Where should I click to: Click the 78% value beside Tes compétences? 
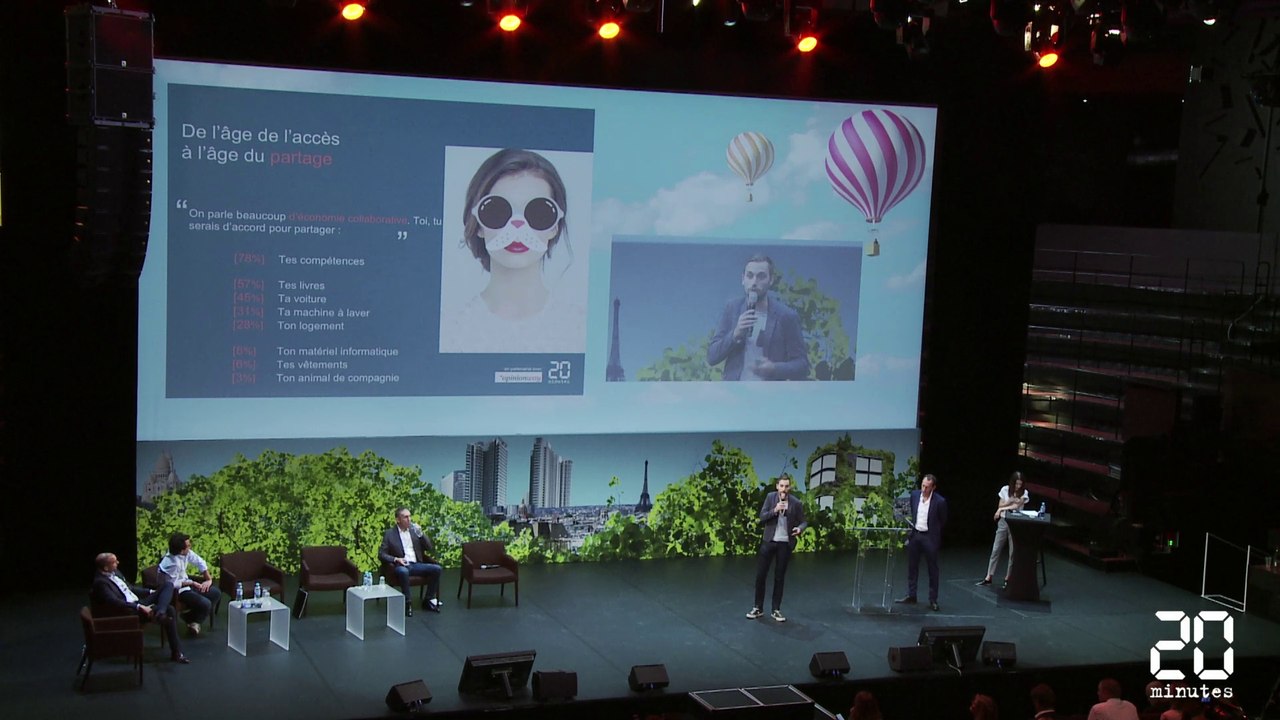pos(249,260)
